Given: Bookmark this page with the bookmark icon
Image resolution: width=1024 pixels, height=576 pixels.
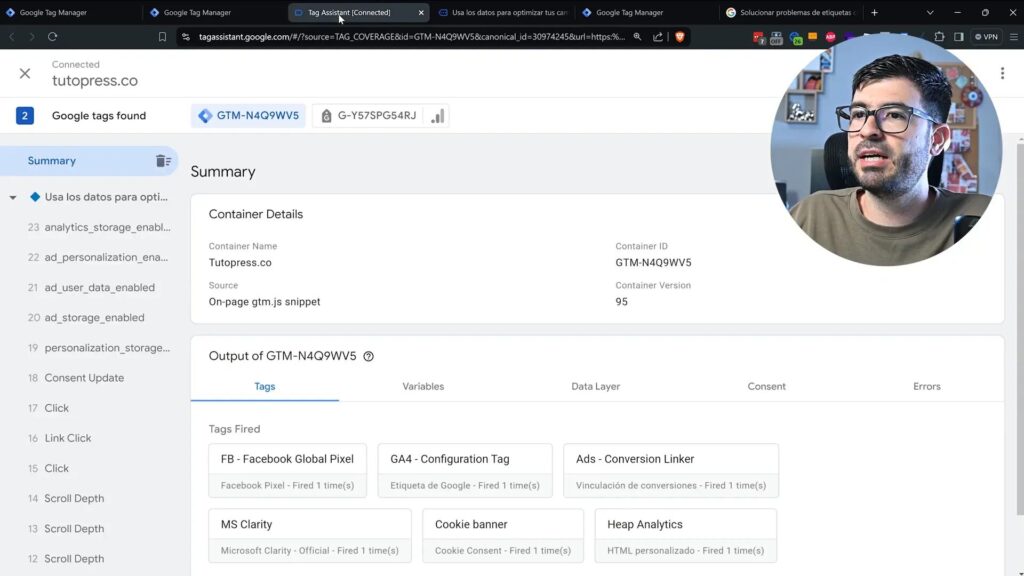Looking at the screenshot, I should [x=162, y=37].
